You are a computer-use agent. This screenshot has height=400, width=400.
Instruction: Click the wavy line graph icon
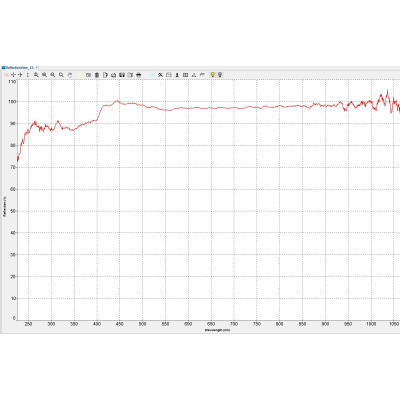[202, 75]
